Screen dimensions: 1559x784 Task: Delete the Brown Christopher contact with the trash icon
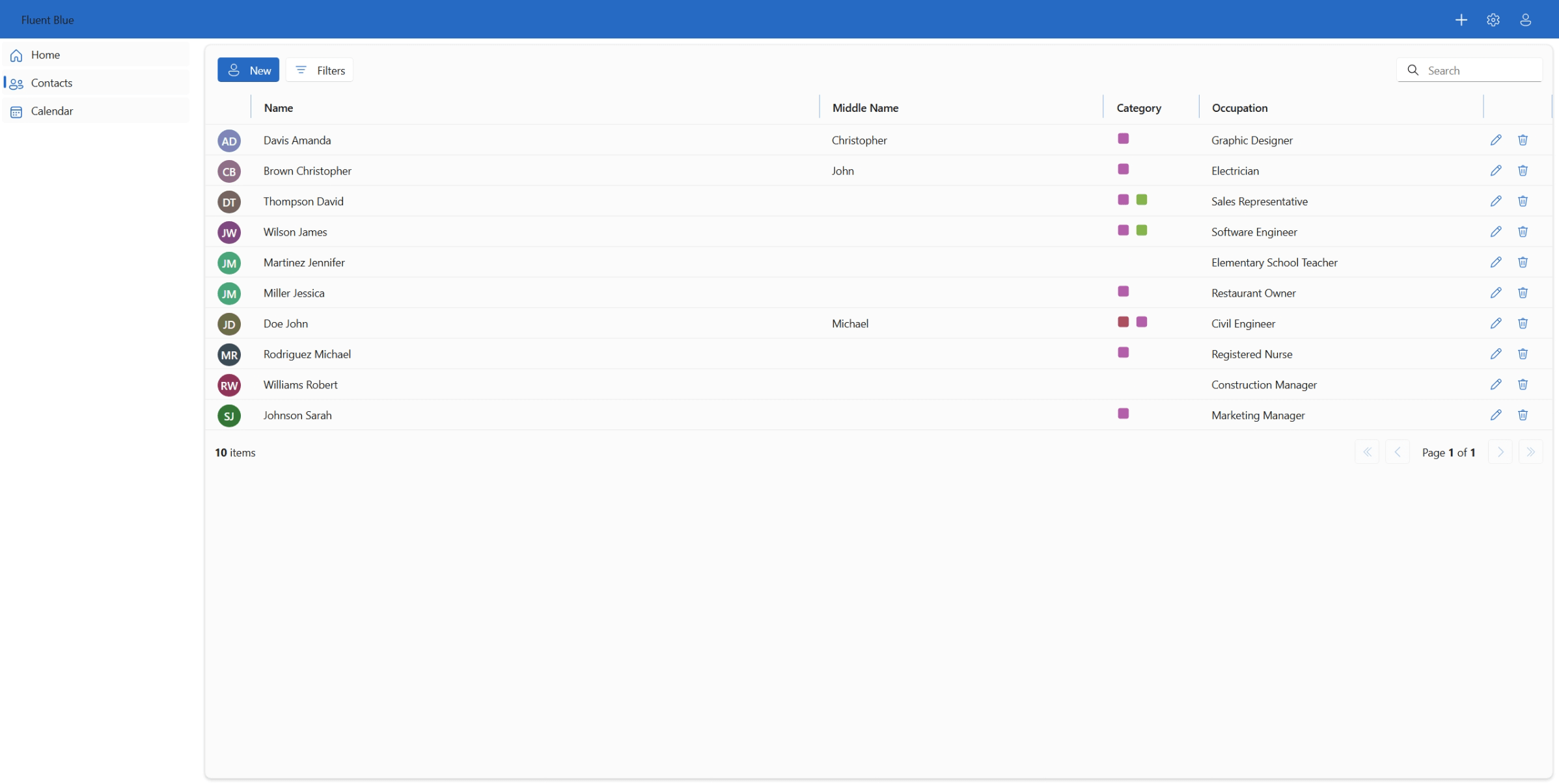1523,170
